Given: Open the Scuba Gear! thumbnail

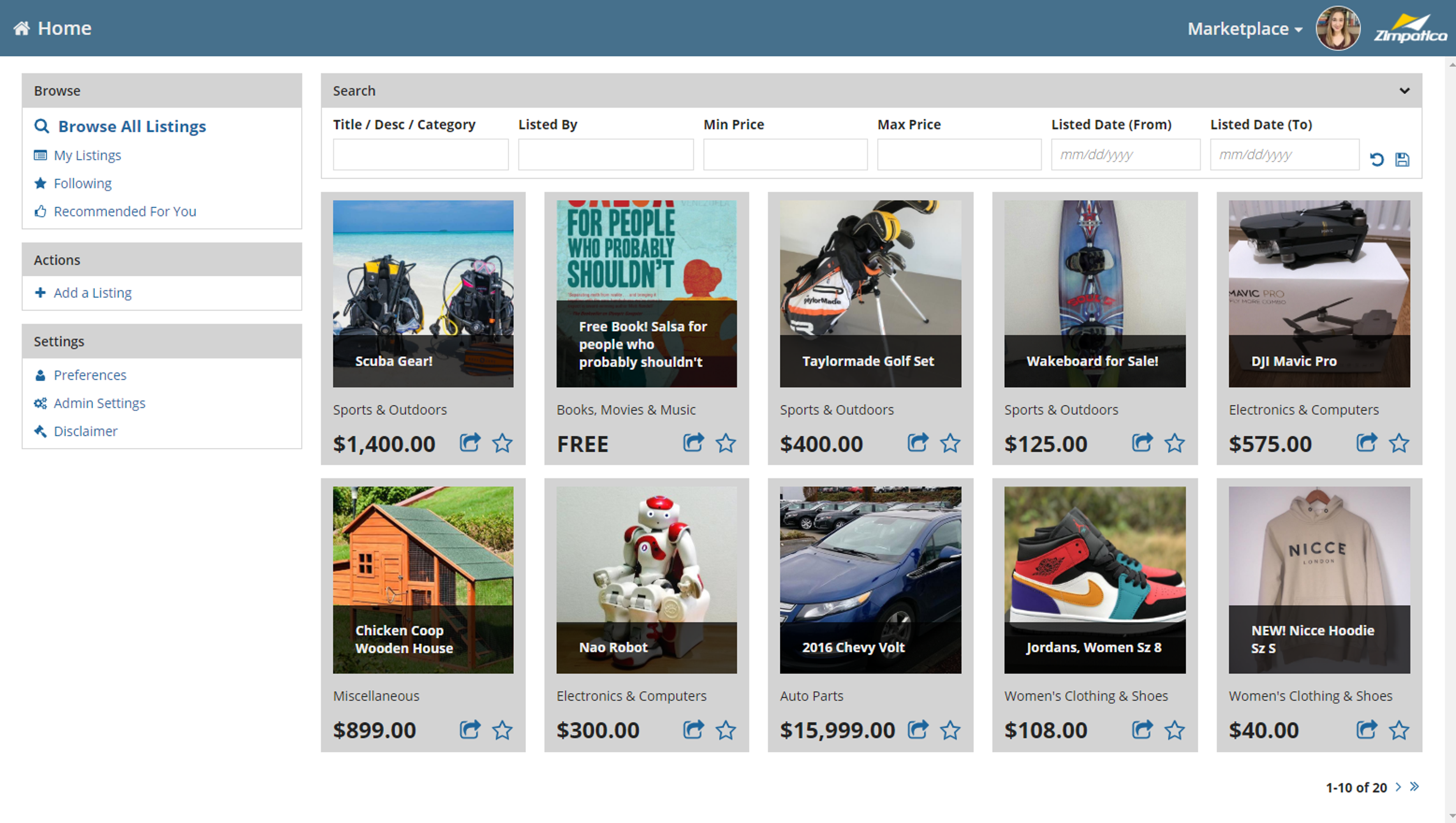Looking at the screenshot, I should [423, 294].
